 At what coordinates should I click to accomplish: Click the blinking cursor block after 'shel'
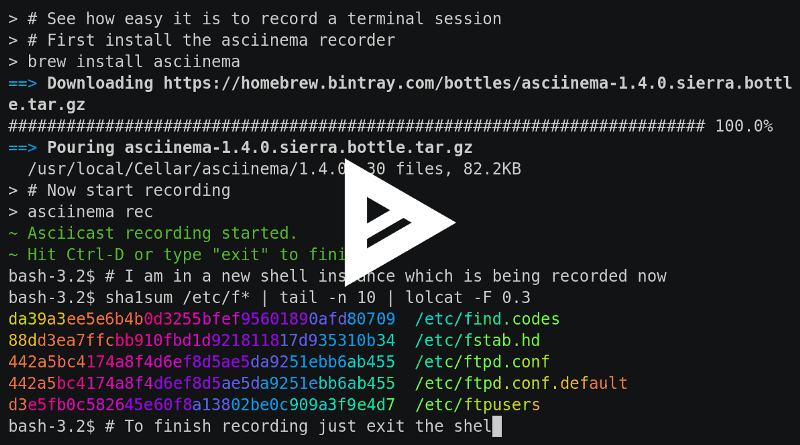pyautogui.click(x=497, y=427)
